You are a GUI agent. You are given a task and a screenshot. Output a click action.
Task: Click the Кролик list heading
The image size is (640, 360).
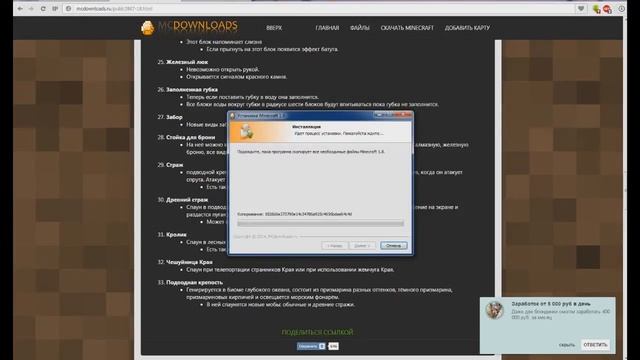tap(176, 235)
